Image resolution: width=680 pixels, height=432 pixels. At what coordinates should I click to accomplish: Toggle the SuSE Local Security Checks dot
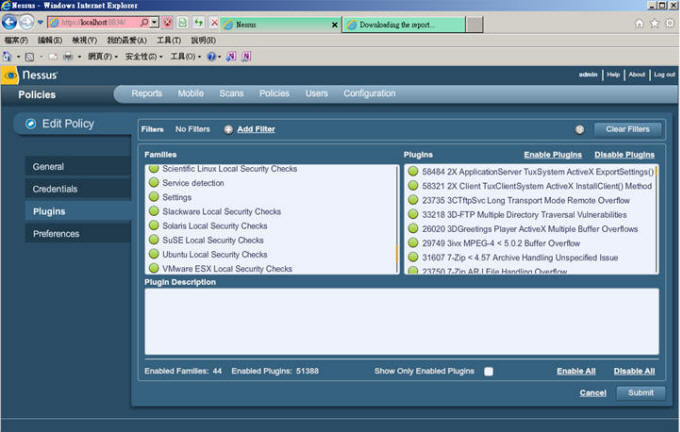[x=154, y=240]
